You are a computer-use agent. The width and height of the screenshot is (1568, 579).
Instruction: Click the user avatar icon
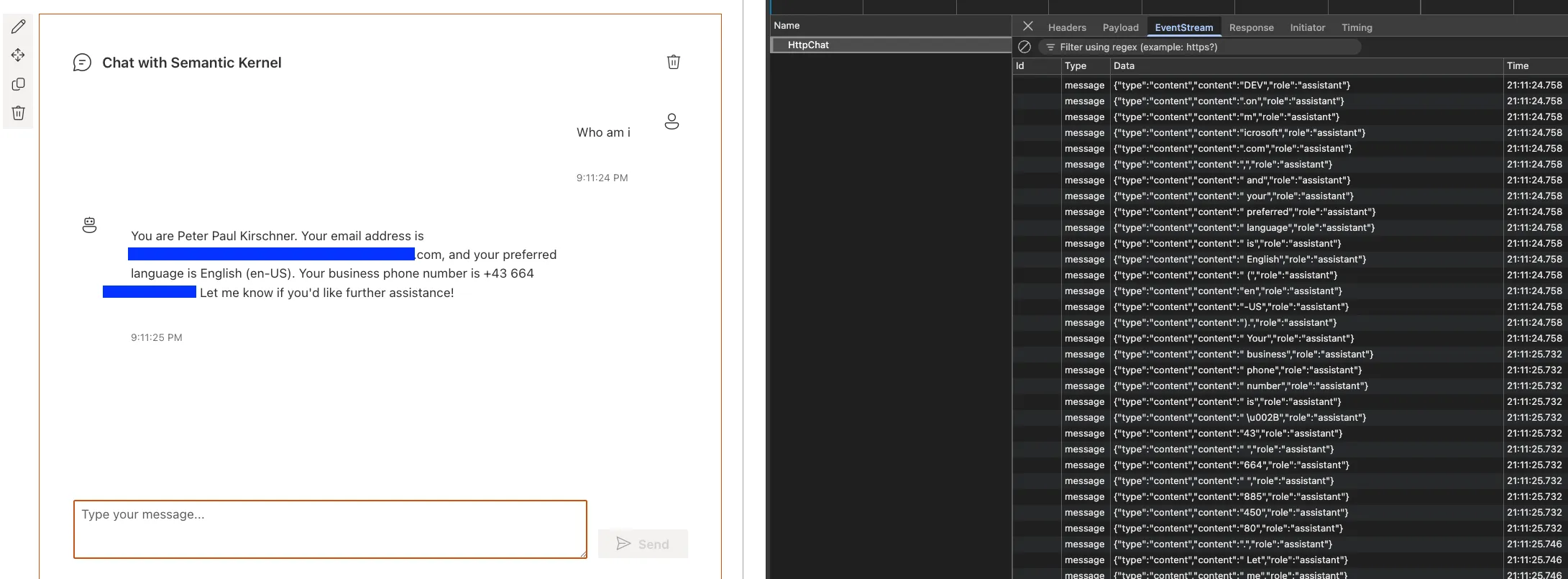[671, 122]
